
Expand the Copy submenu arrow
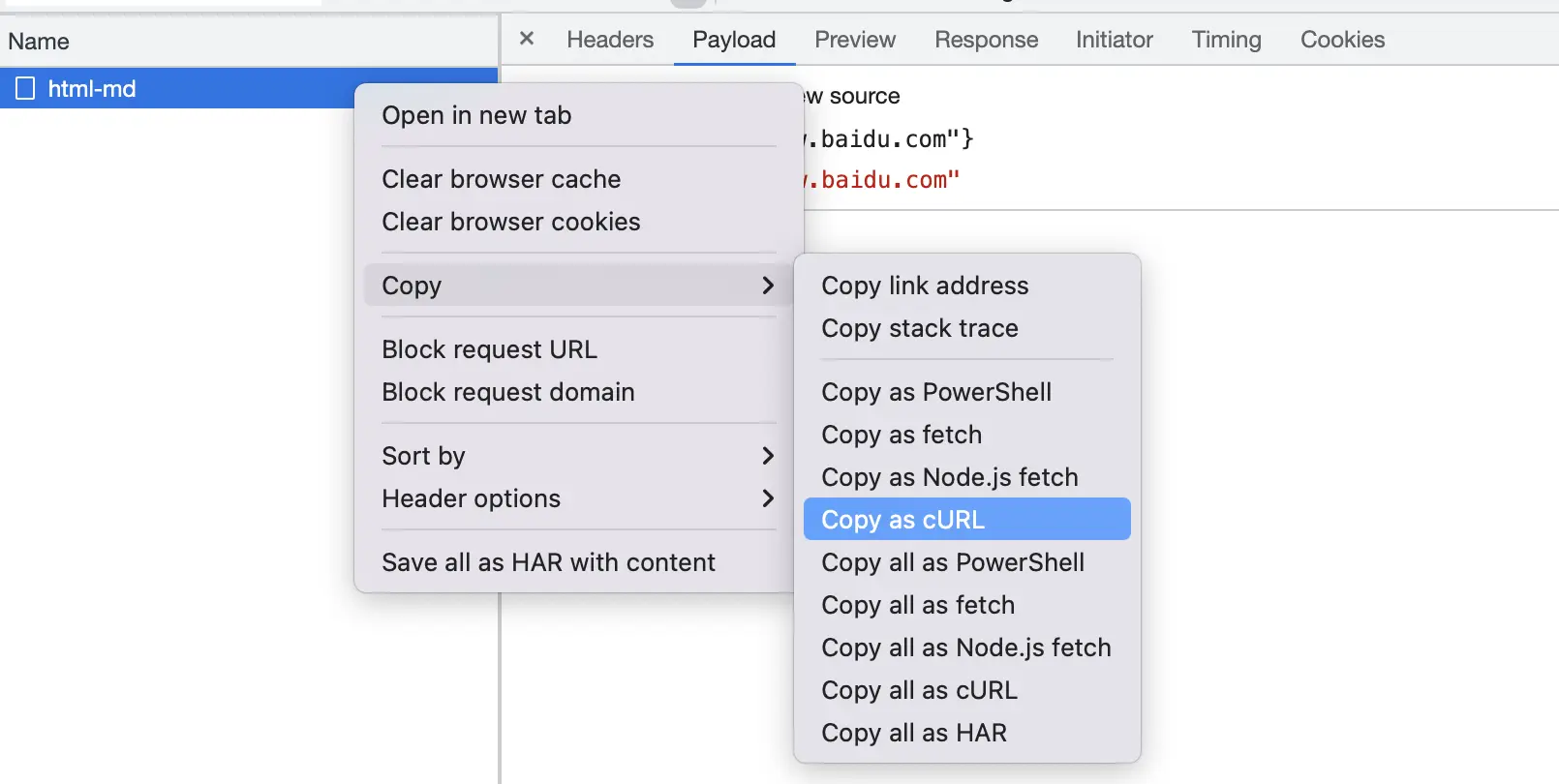pos(768,286)
